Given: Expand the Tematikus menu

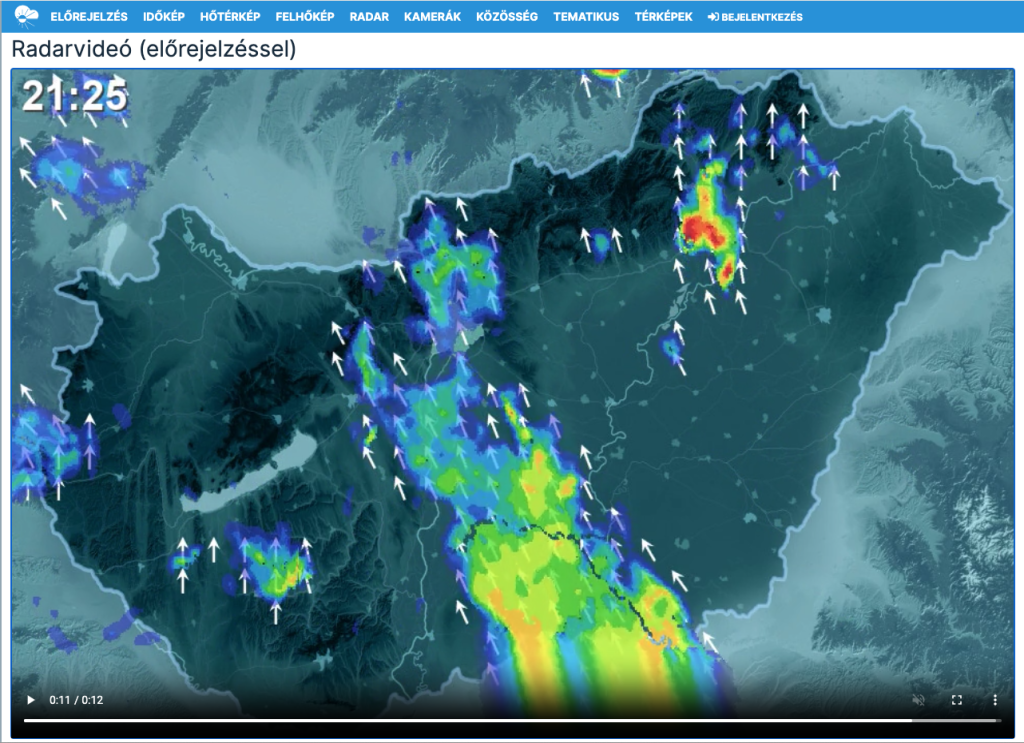Looking at the screenshot, I should coord(586,17).
